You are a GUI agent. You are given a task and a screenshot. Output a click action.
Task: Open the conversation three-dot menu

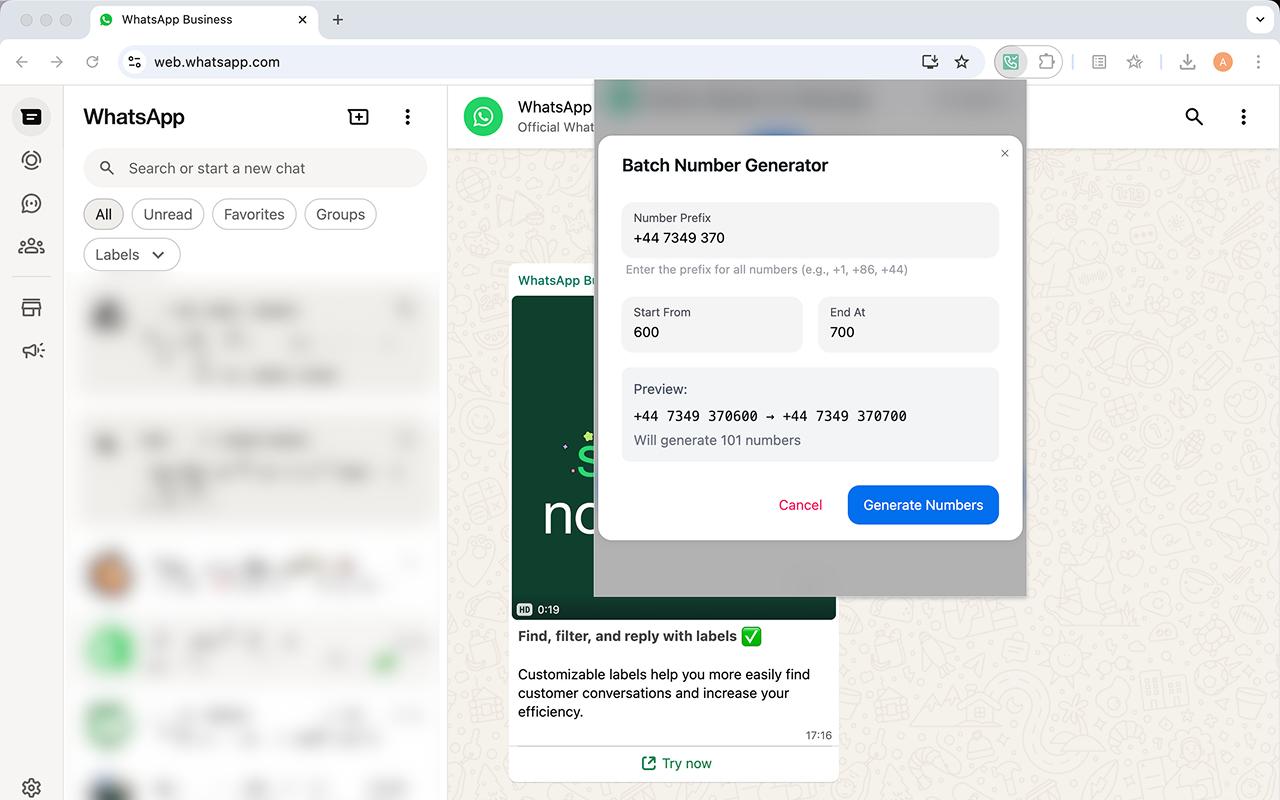pos(1243,117)
